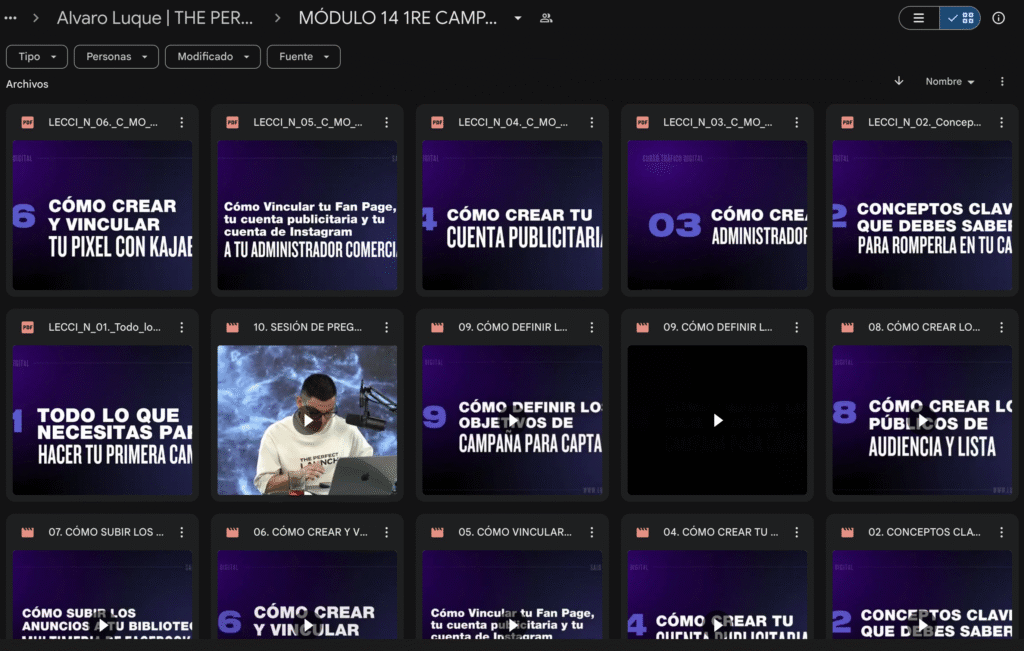Open the Fuente filter dropdown
1024x651 pixels.
pos(304,57)
